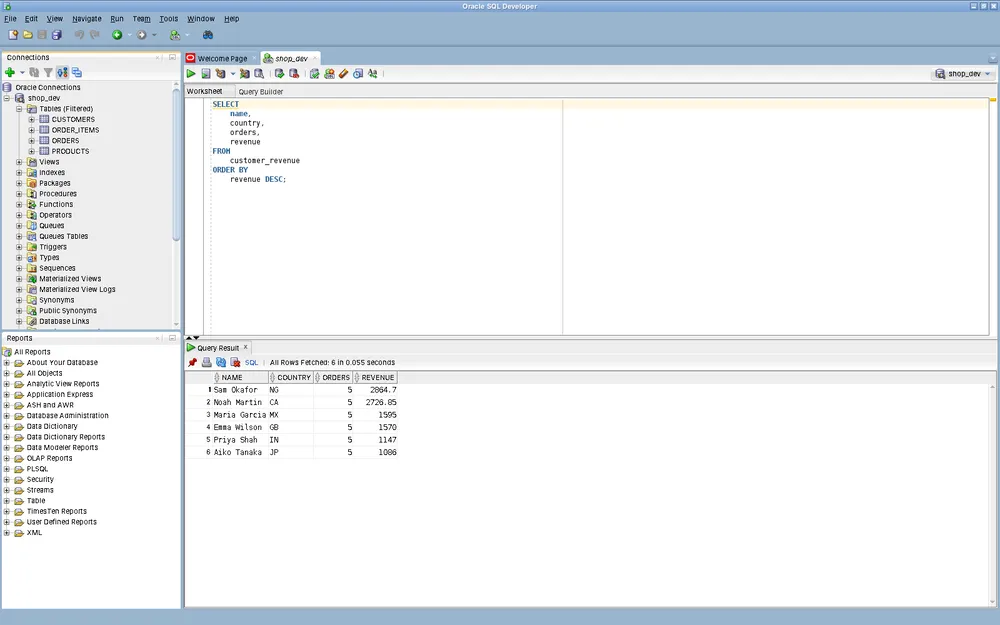Viewport: 1000px width, 625px height.
Task: Select the Materialized Views node
Action: 70,279
